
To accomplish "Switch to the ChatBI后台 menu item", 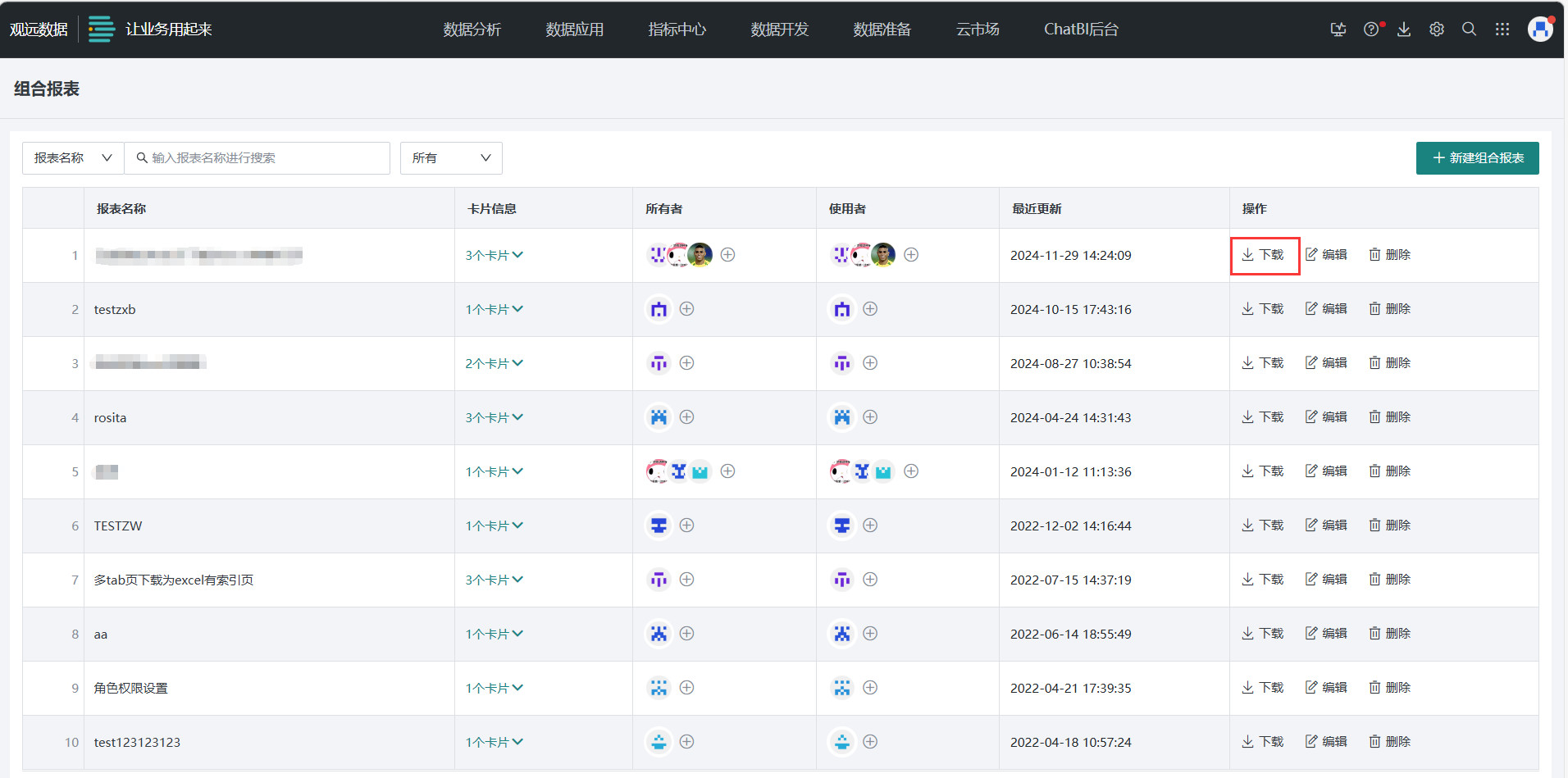I will tap(1080, 29).
